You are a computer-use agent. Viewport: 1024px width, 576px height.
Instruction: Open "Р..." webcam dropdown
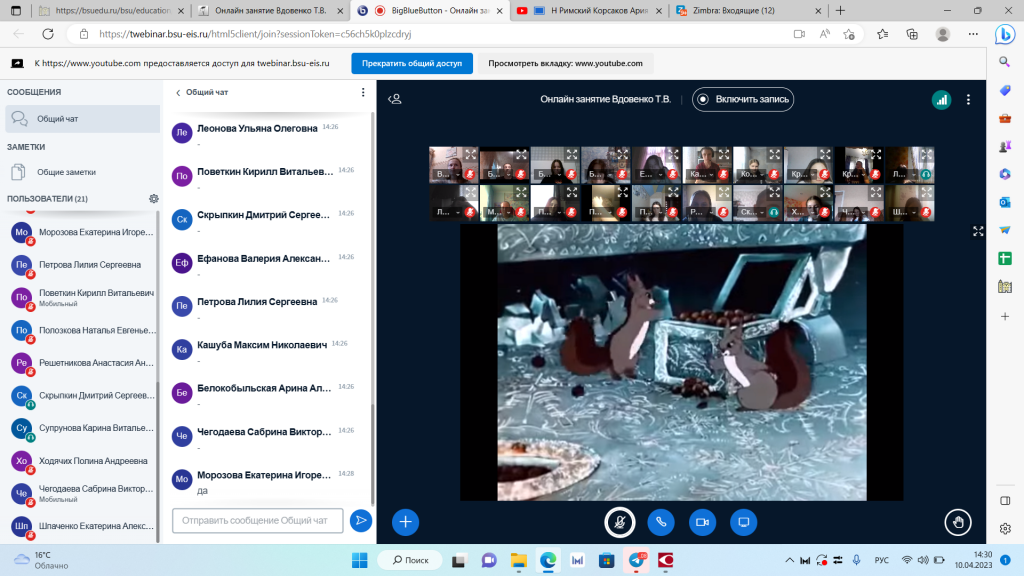point(701,212)
